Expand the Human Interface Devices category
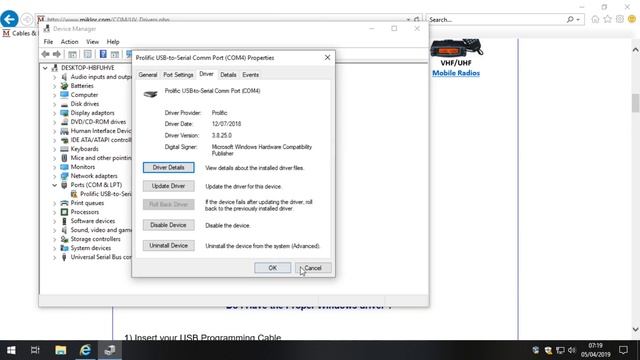 pos(54,131)
